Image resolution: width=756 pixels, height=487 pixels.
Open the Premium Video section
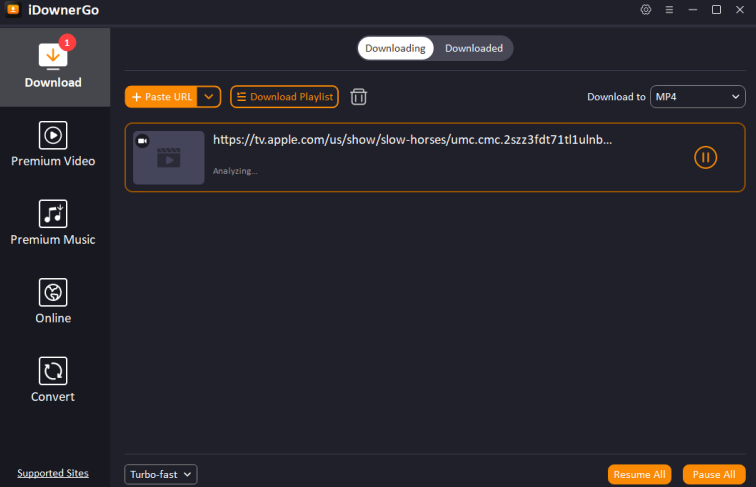pyautogui.click(x=53, y=144)
